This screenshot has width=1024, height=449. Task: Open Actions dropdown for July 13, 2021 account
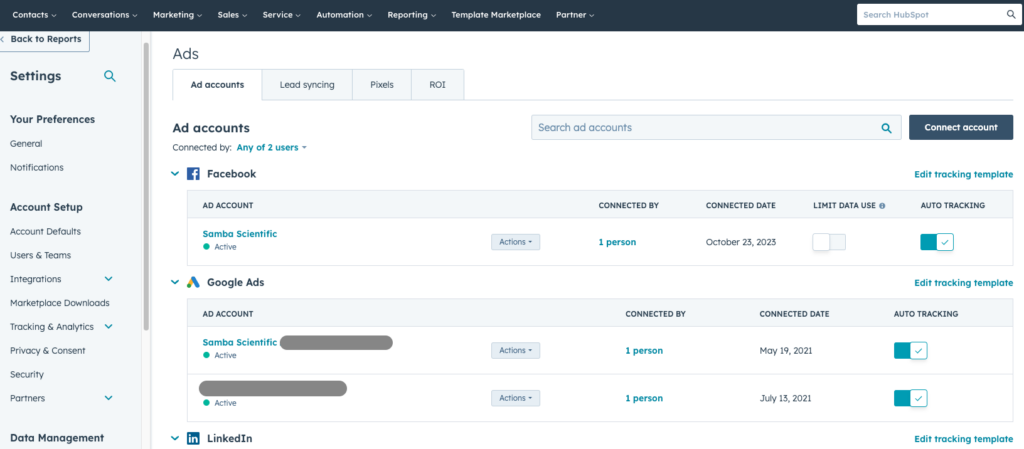515,398
